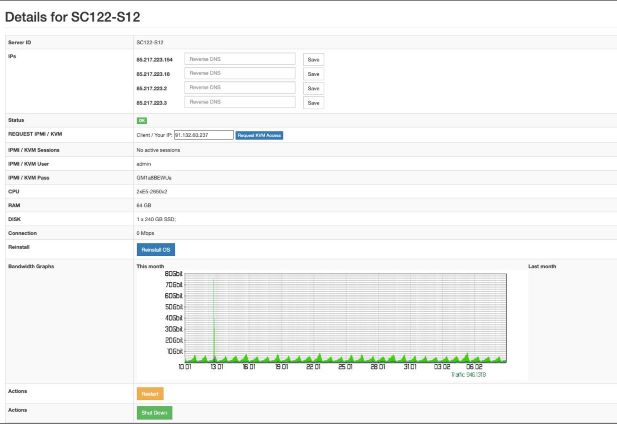Click the green OK status badge
The height and width of the screenshot is (424, 617).
point(141,120)
